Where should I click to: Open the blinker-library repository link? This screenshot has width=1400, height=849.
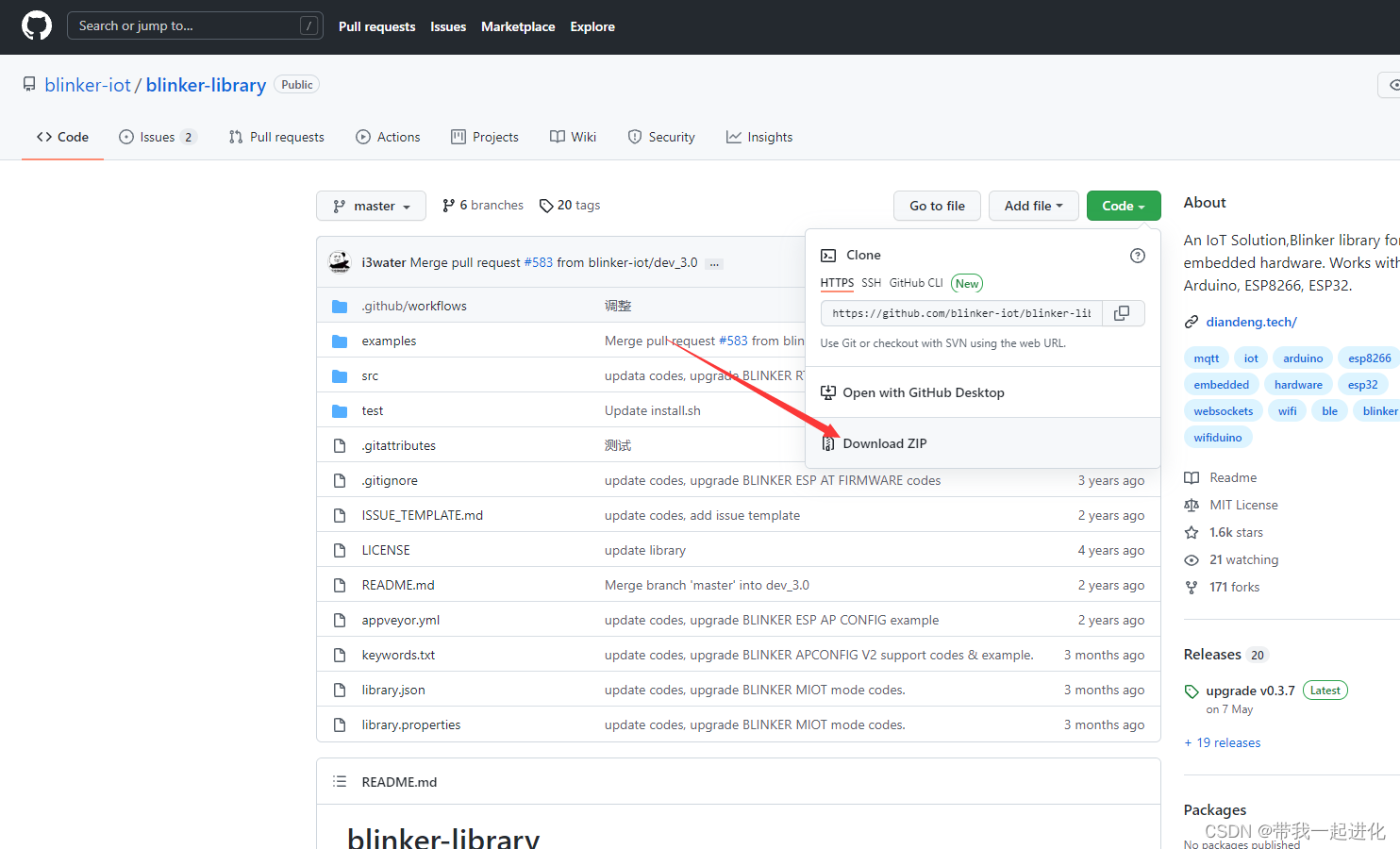[x=206, y=85]
